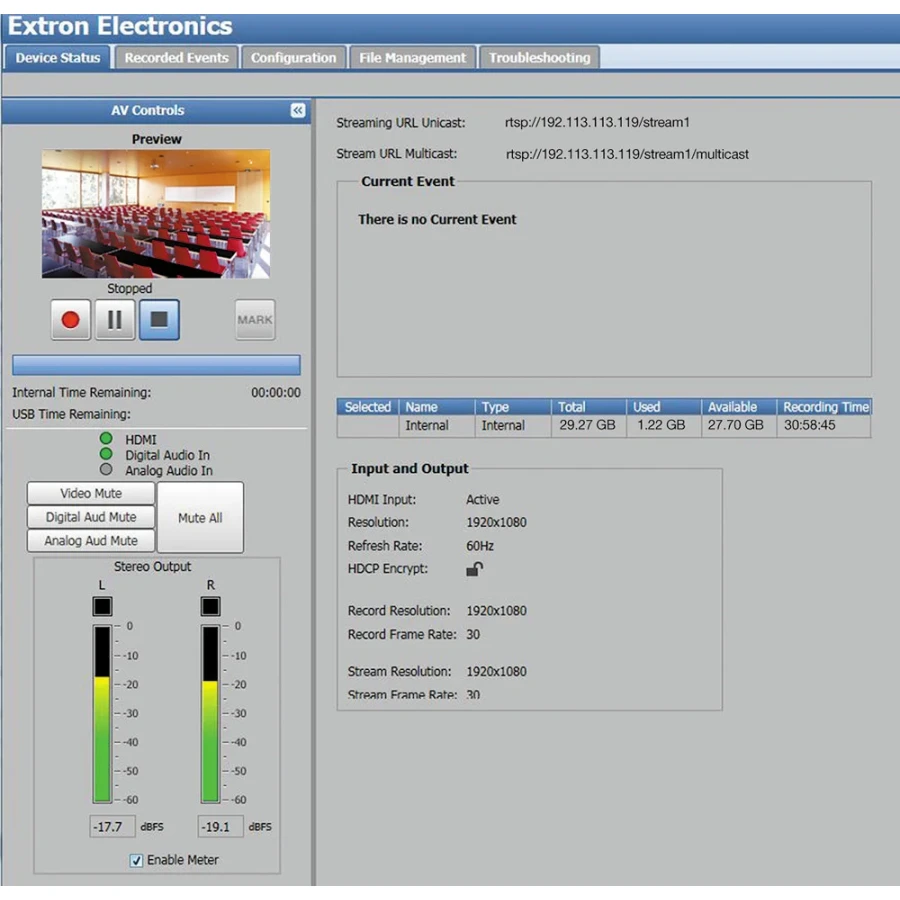Go to the File Management tab
Image resolution: width=900 pixels, height=900 pixels.
[x=413, y=58]
